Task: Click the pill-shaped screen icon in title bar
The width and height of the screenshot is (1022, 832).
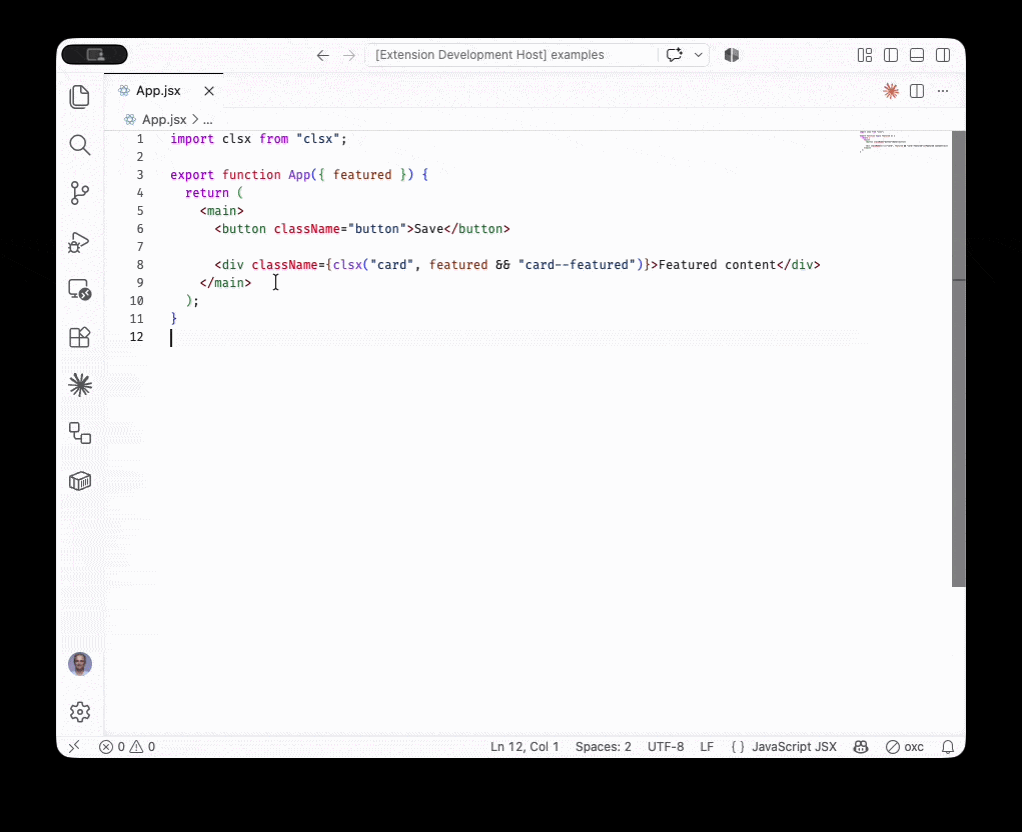Action: tap(95, 55)
